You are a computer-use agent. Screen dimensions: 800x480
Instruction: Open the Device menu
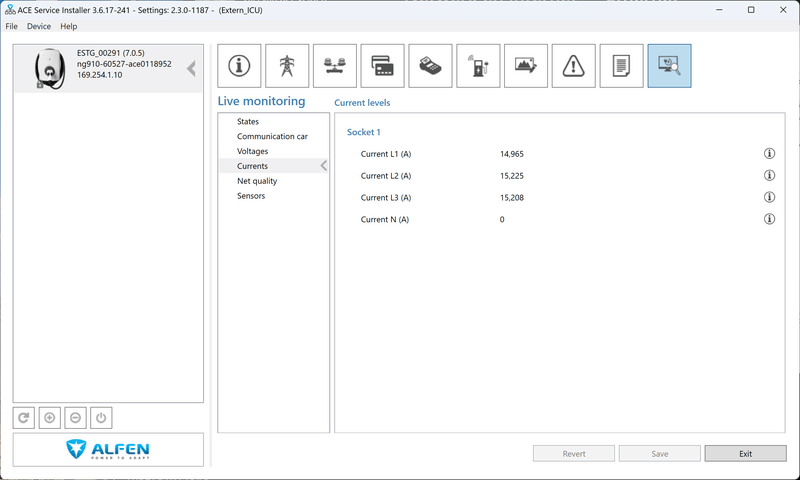tap(39, 26)
